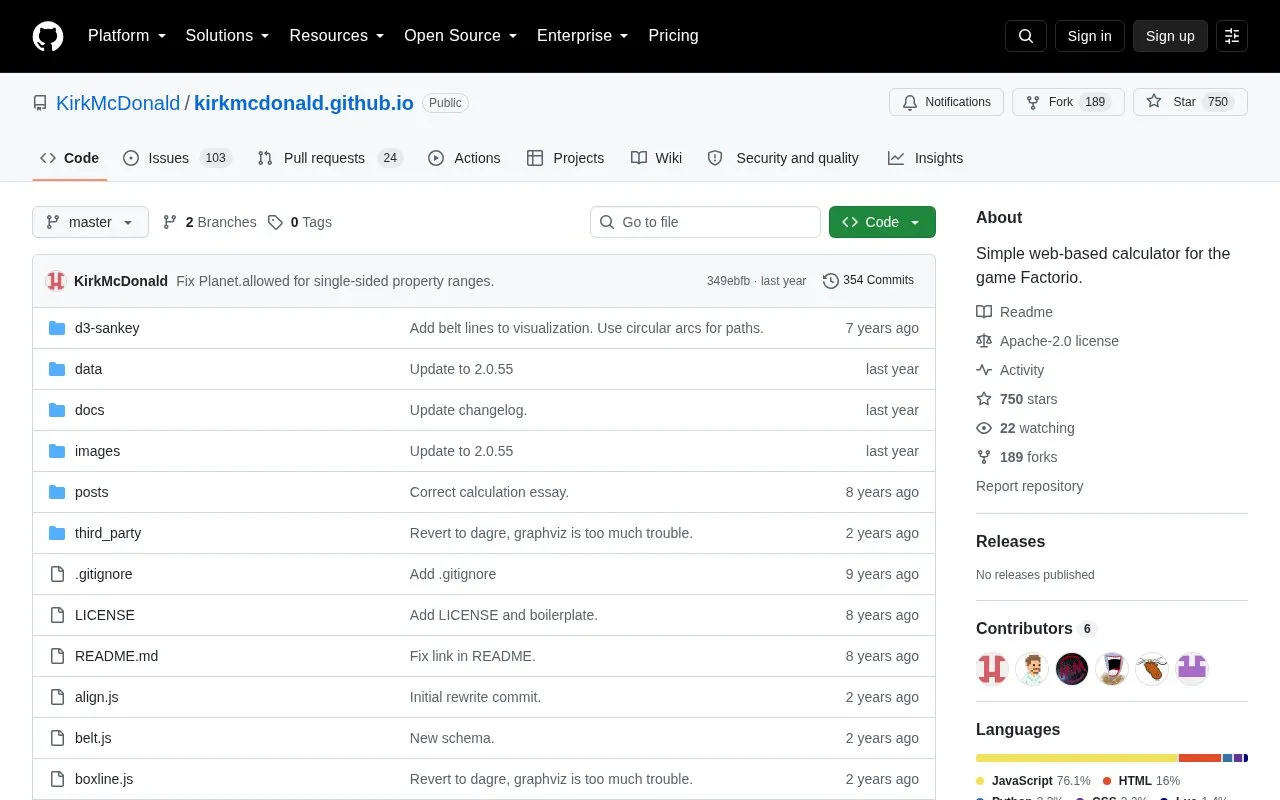
Task: Click the Sign in button
Action: click(x=1089, y=36)
